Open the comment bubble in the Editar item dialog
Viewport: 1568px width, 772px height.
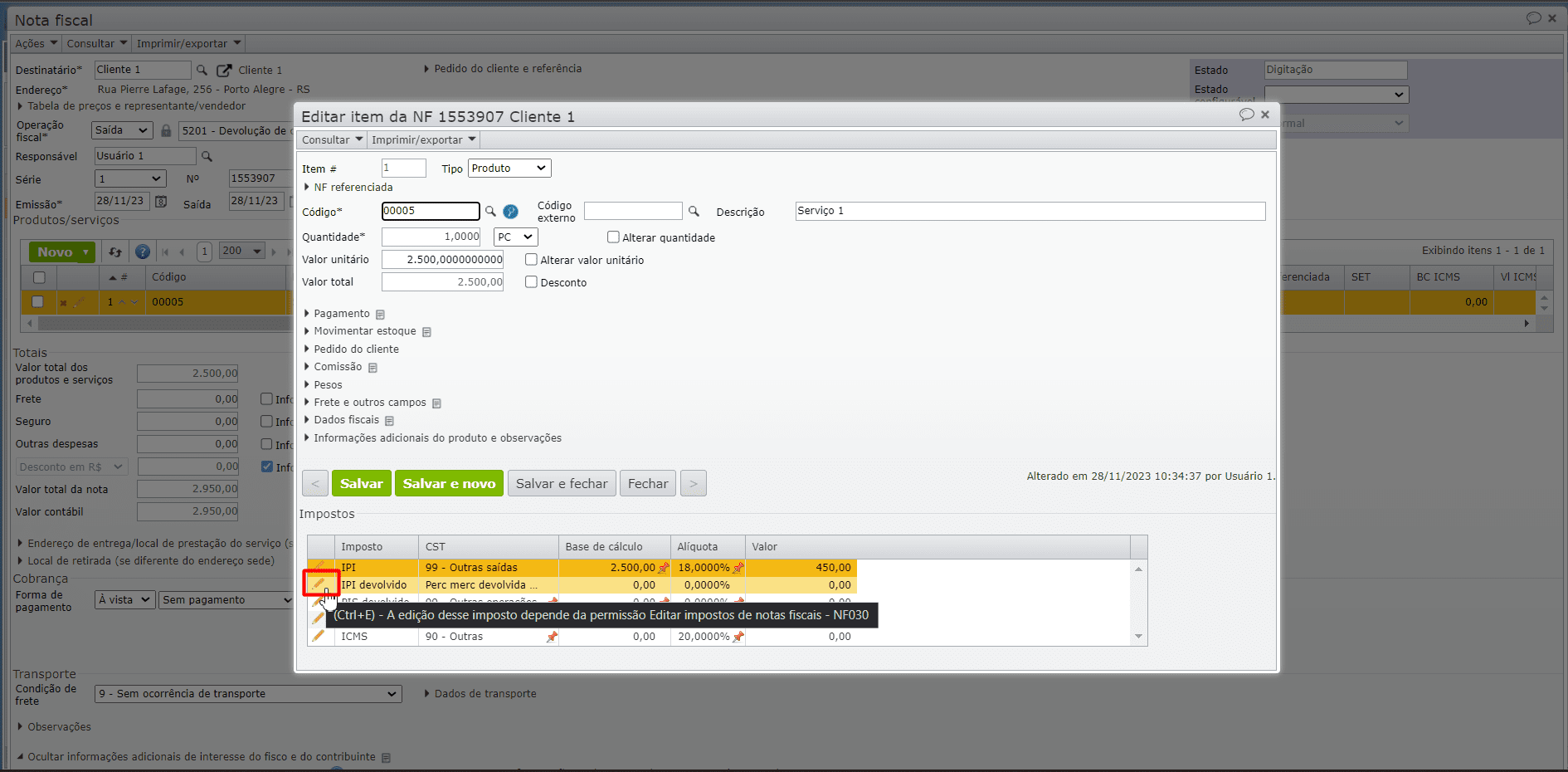pyautogui.click(x=1246, y=115)
